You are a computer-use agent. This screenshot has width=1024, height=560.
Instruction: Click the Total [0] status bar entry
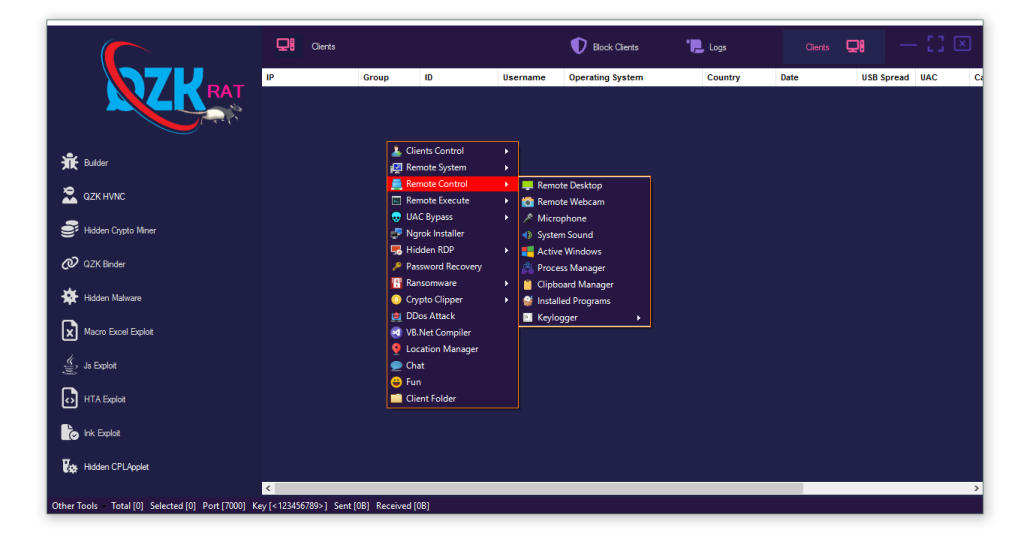(127, 506)
